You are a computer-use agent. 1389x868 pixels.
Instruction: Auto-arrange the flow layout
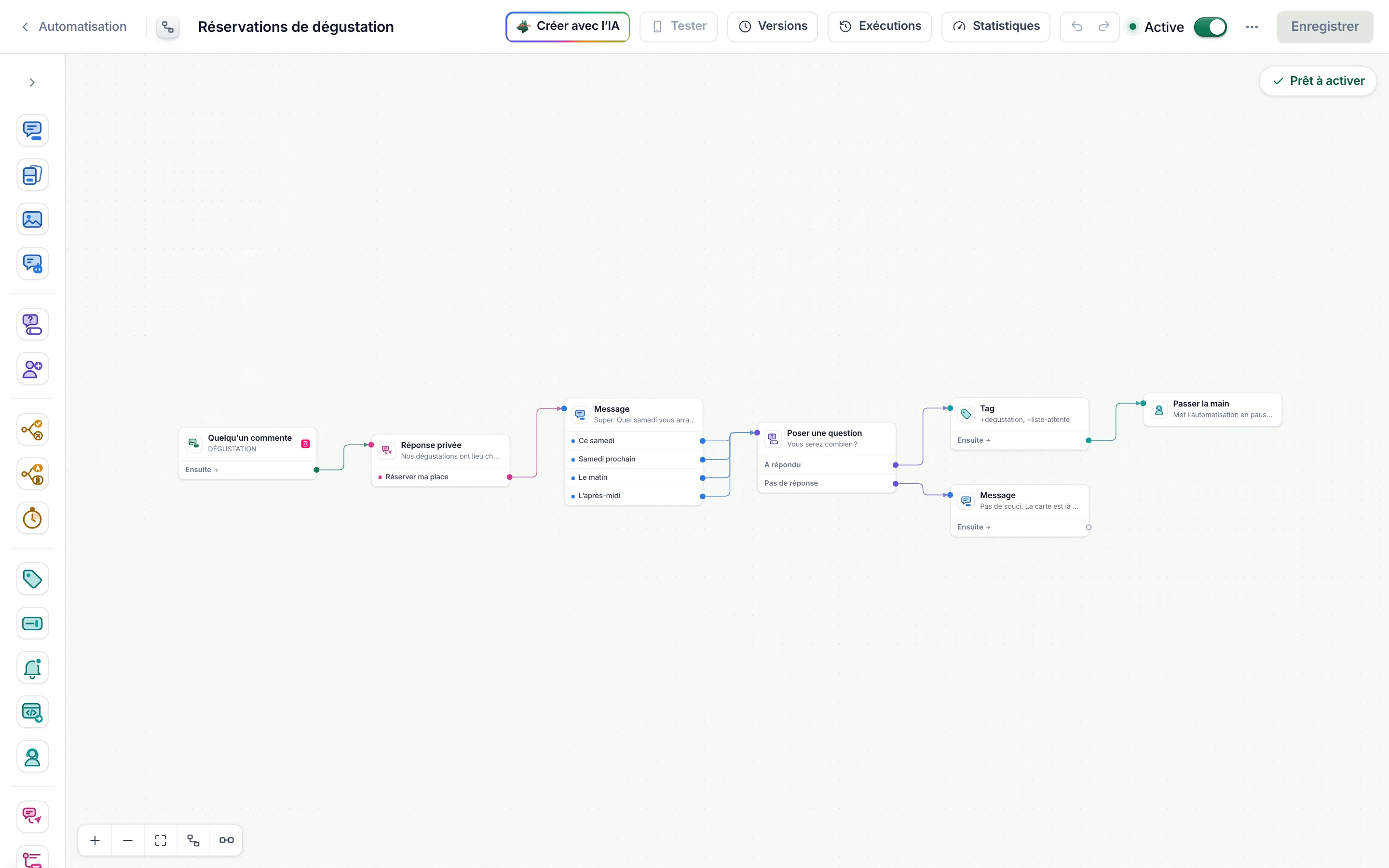193,841
